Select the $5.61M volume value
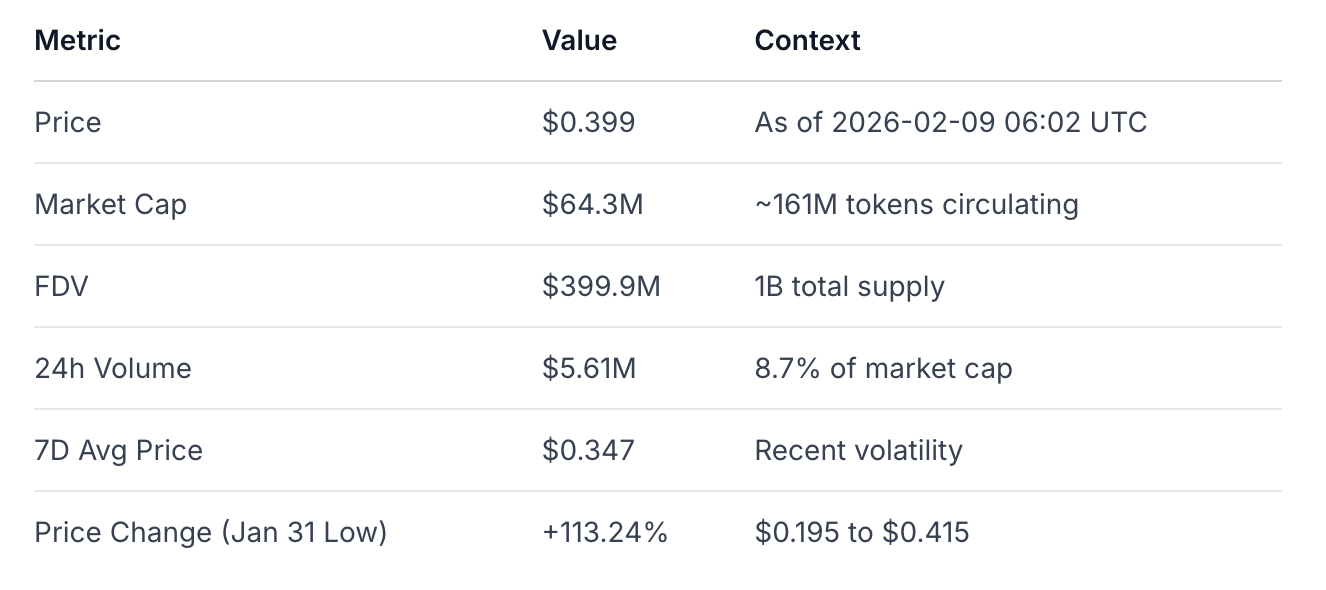The image size is (1326, 590). click(589, 369)
